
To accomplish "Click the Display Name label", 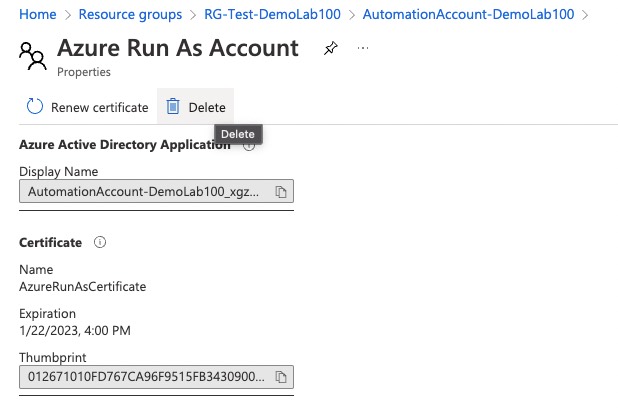I will coord(59,171).
